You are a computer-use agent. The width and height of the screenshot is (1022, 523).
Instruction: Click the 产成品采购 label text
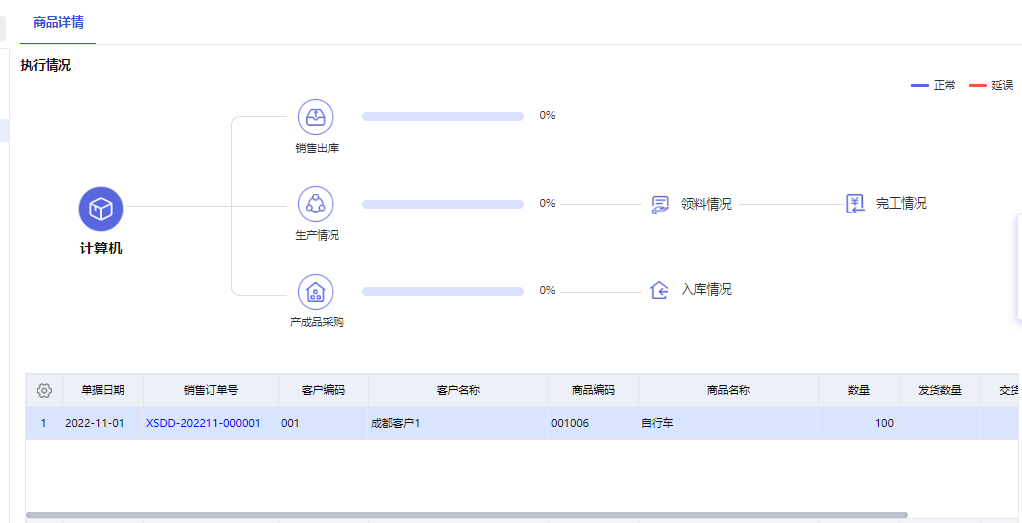click(x=317, y=322)
